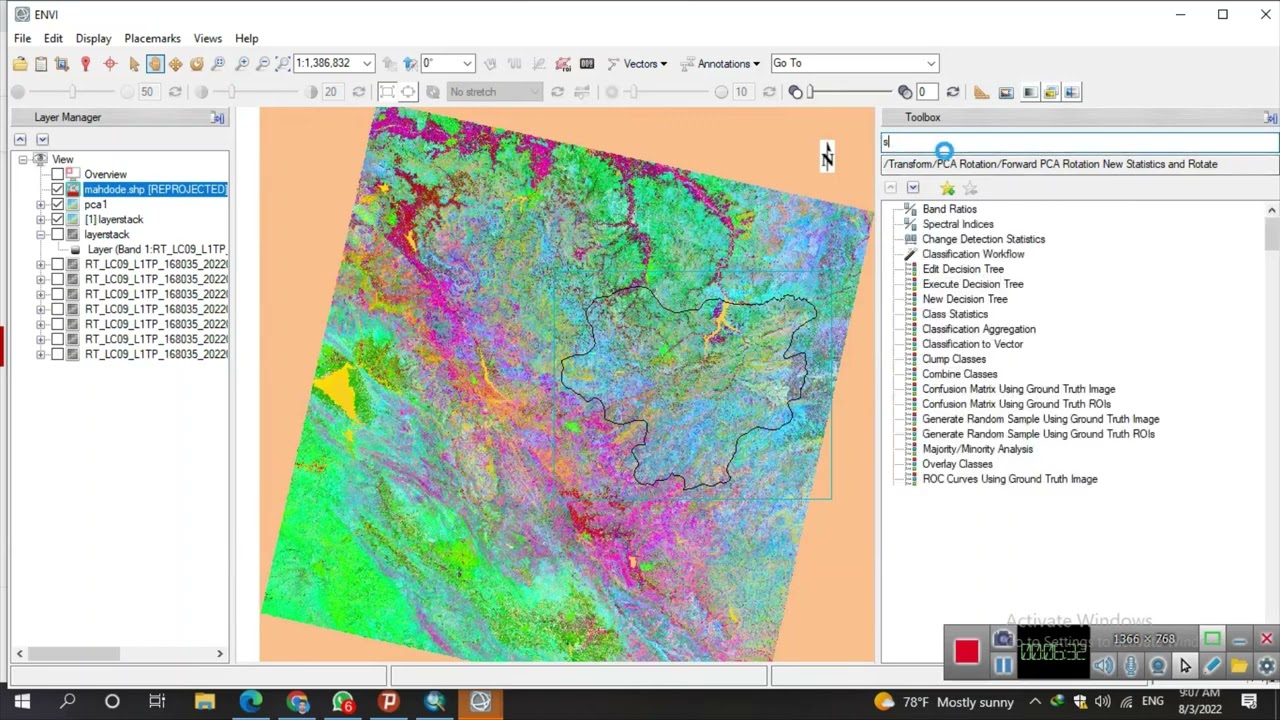Open the Data Manager clipboard icon
The height and width of the screenshot is (720, 1280).
[x=41, y=64]
